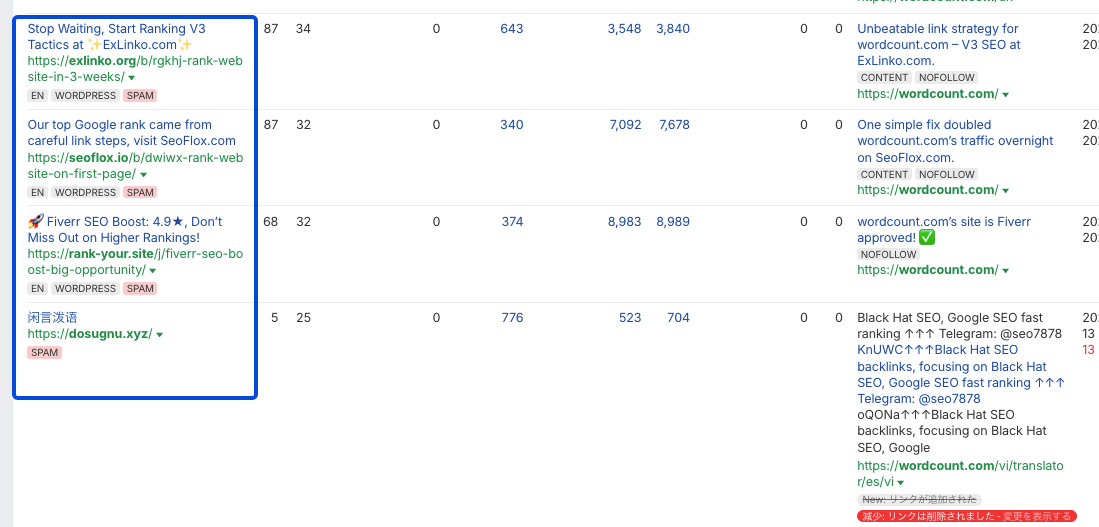Open the 闲言泼语 page title link
The height and width of the screenshot is (527, 1099).
tap(52, 318)
